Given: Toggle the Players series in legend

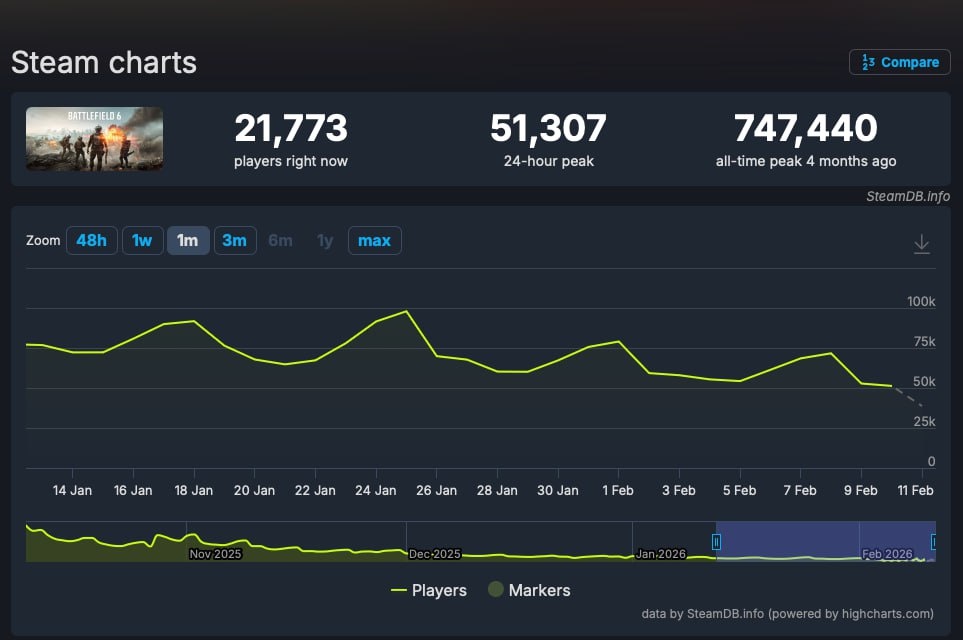Looking at the screenshot, I should coord(429,590).
